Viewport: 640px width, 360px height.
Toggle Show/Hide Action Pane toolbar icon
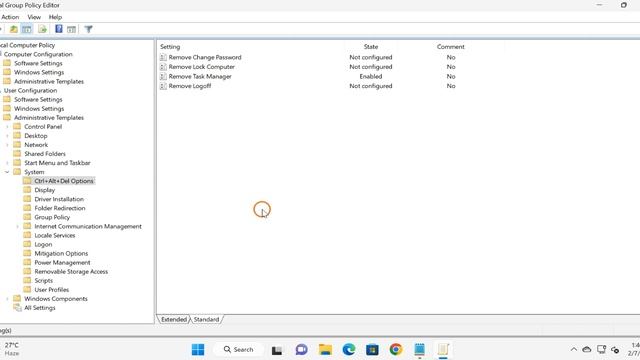pyautogui.click(x=71, y=29)
